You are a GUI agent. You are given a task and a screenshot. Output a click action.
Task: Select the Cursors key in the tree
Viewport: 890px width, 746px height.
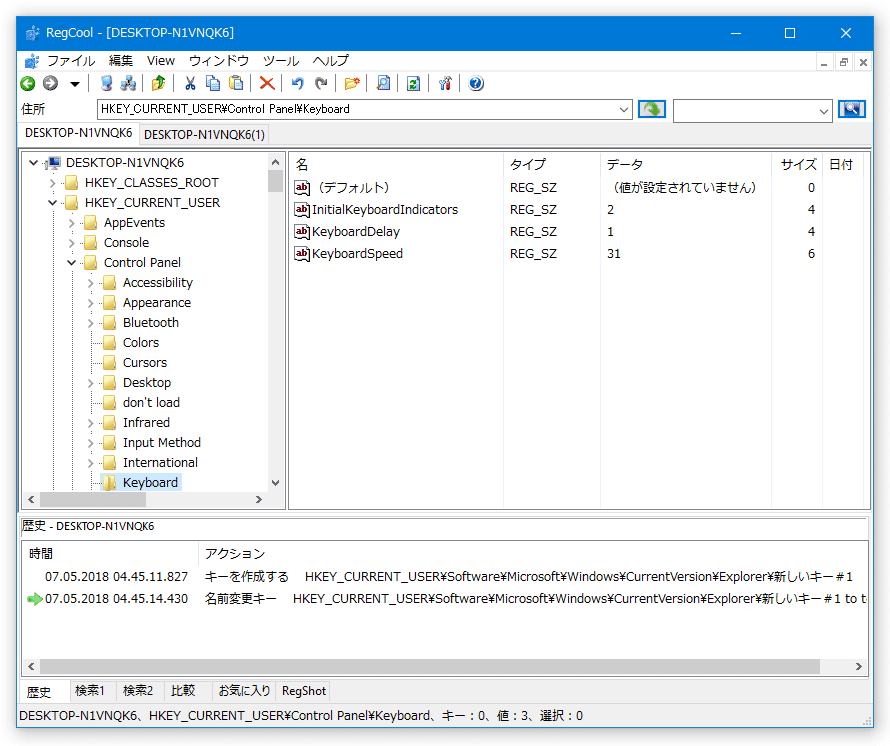(145, 363)
